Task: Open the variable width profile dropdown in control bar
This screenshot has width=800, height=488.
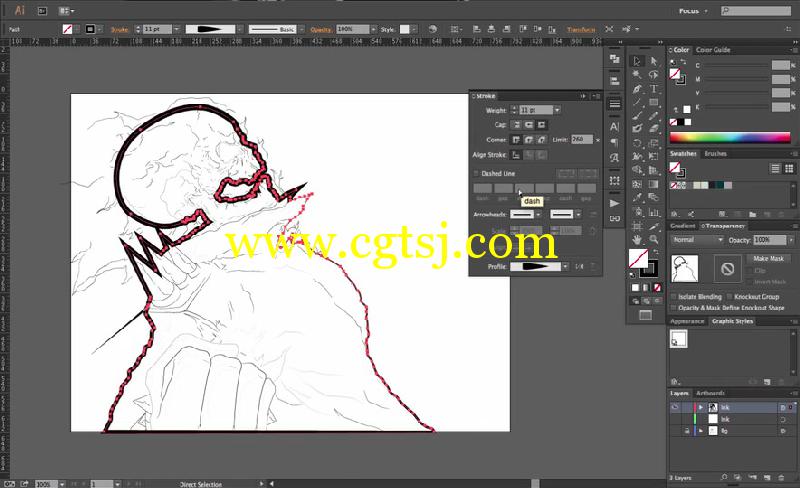Action: [240, 29]
